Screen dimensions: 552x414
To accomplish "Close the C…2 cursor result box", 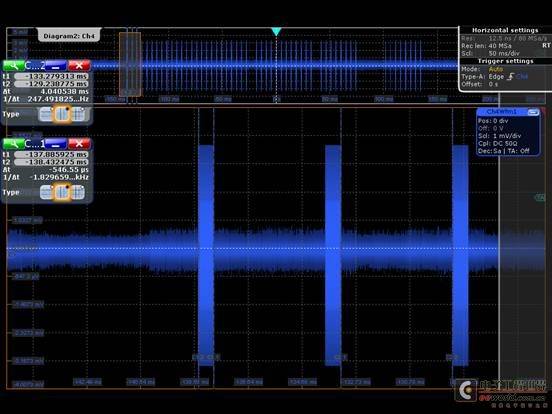I will click(x=79, y=65).
